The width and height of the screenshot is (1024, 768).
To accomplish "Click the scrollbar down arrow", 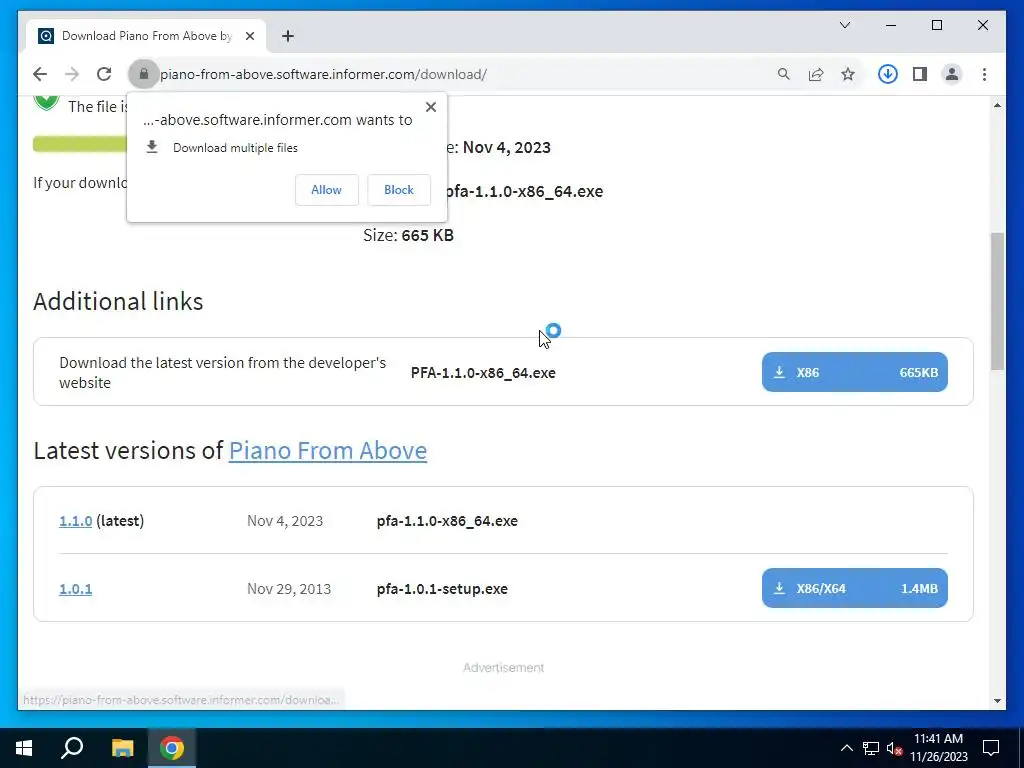I will point(997,701).
